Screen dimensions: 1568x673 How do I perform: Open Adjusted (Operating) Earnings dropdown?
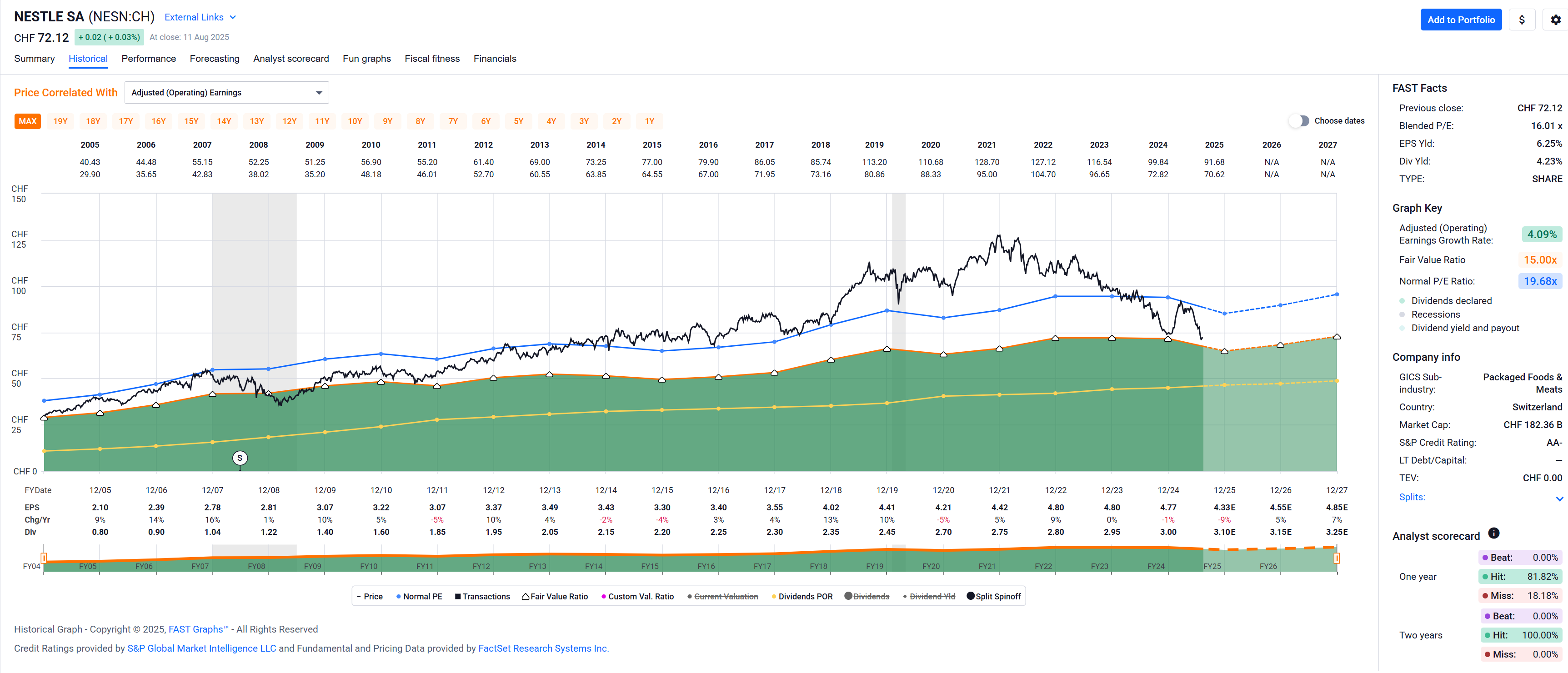[226, 93]
